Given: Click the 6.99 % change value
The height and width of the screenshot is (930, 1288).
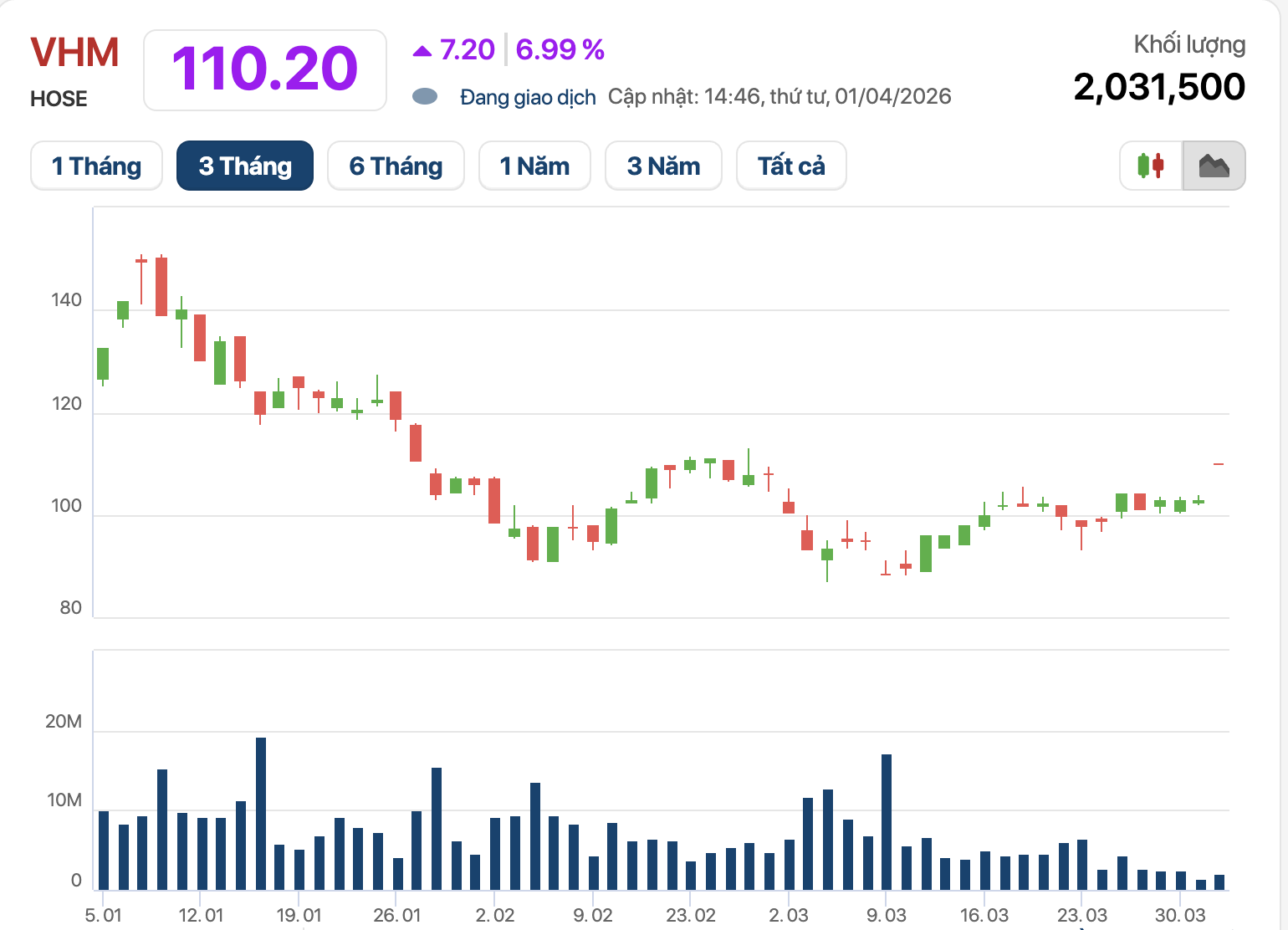Looking at the screenshot, I should point(560,50).
